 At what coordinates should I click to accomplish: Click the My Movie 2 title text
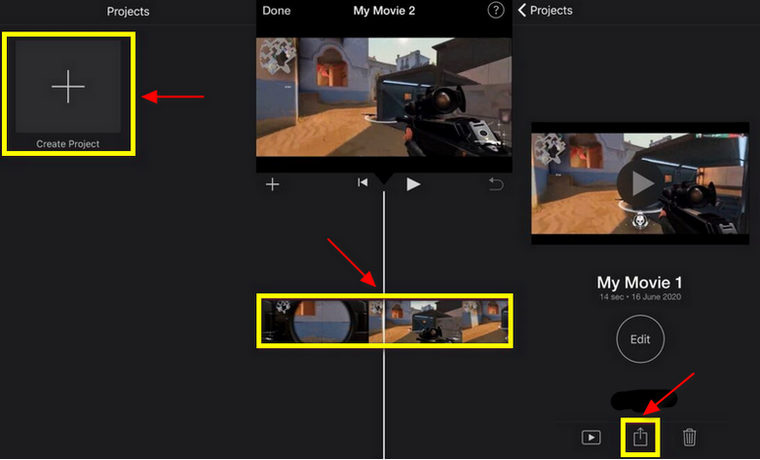click(384, 11)
